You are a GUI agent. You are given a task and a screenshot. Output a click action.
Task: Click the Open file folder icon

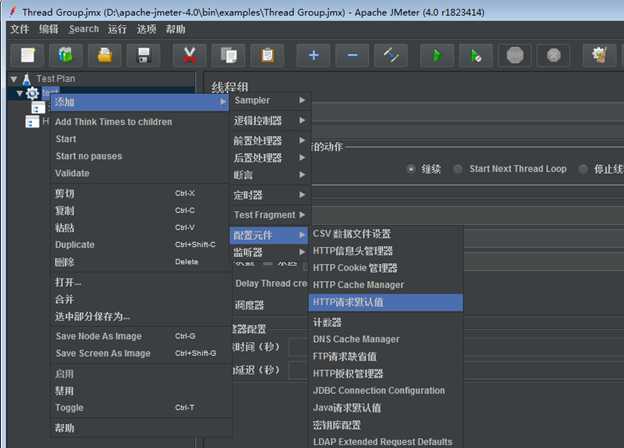(105, 55)
